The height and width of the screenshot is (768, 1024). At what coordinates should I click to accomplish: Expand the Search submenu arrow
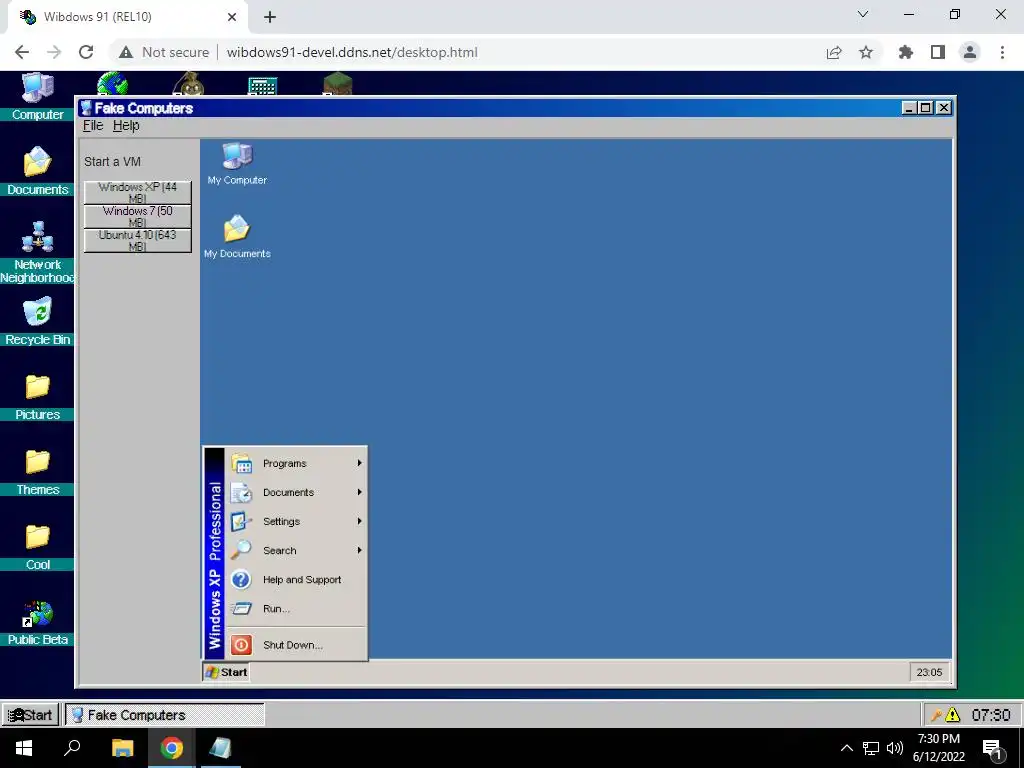(x=359, y=550)
